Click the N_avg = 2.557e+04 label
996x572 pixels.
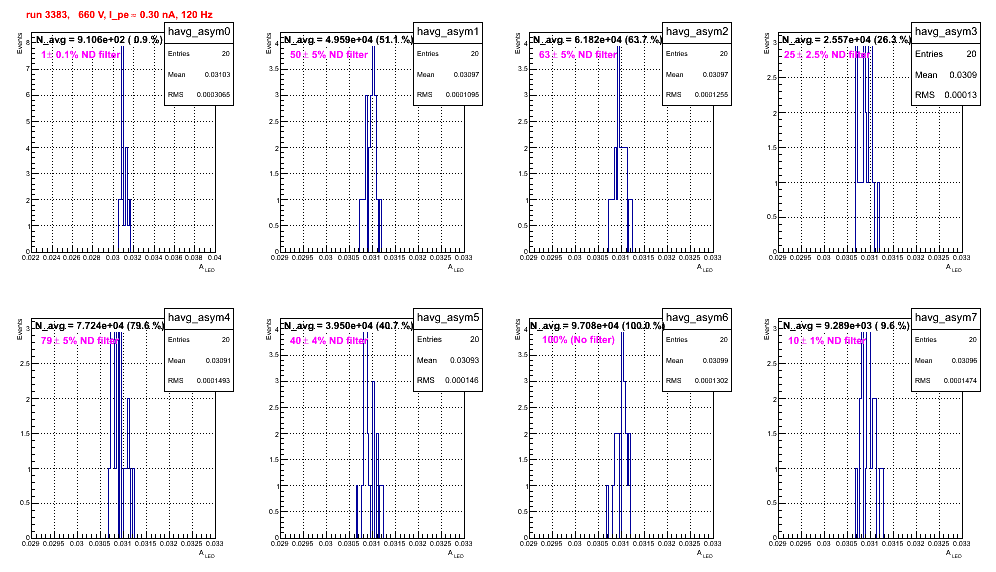pos(846,39)
